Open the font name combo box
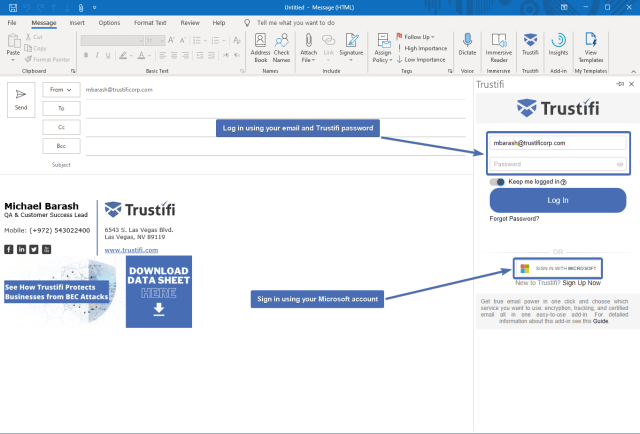 click(x=112, y=40)
